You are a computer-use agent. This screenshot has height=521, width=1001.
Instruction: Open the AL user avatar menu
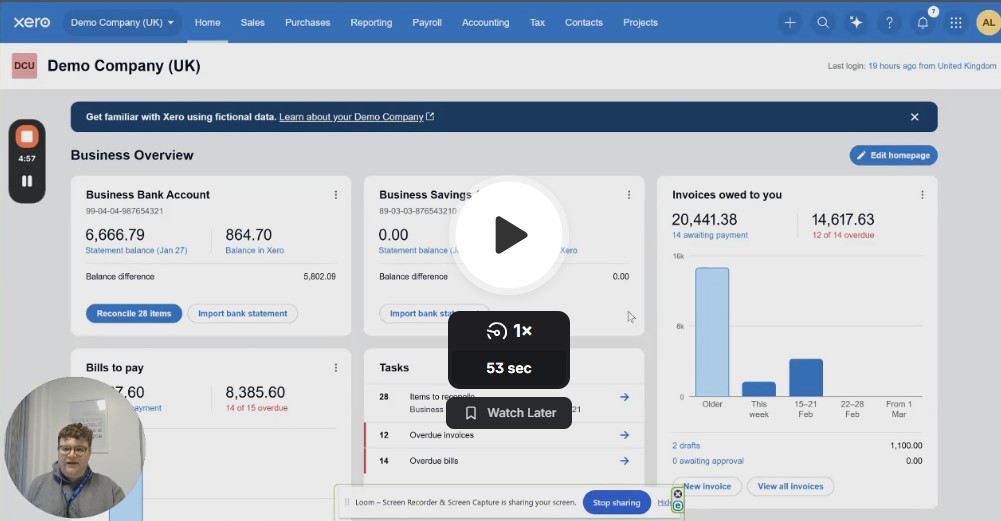pyautogui.click(x=988, y=23)
